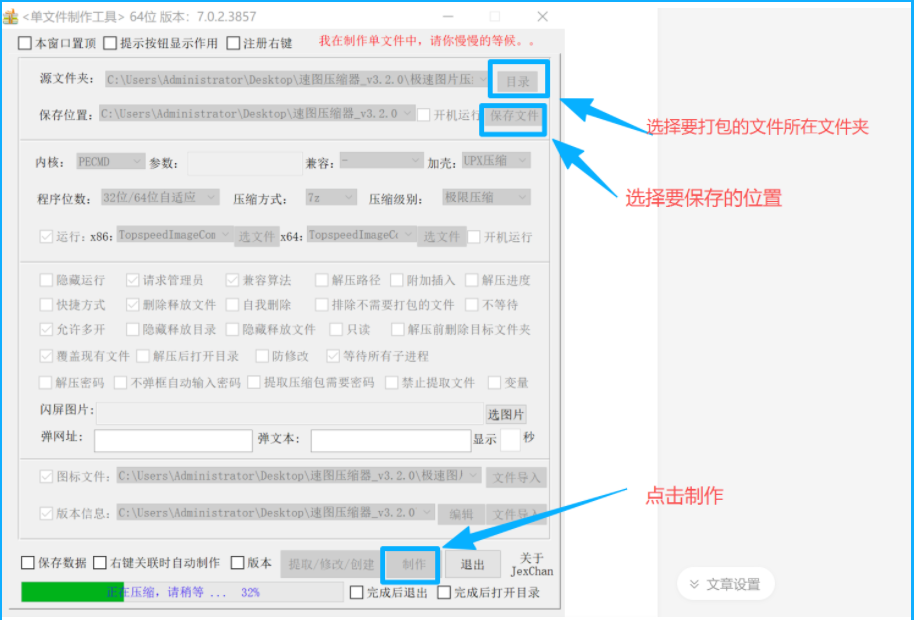The width and height of the screenshot is (914, 620).
Task: Click the 目录 button to choose source folder
Action: 519,80
